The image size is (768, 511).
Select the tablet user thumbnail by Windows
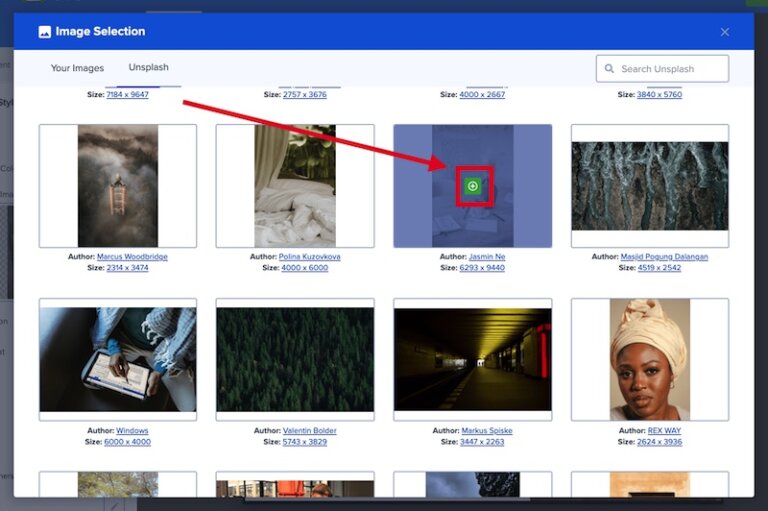118,360
